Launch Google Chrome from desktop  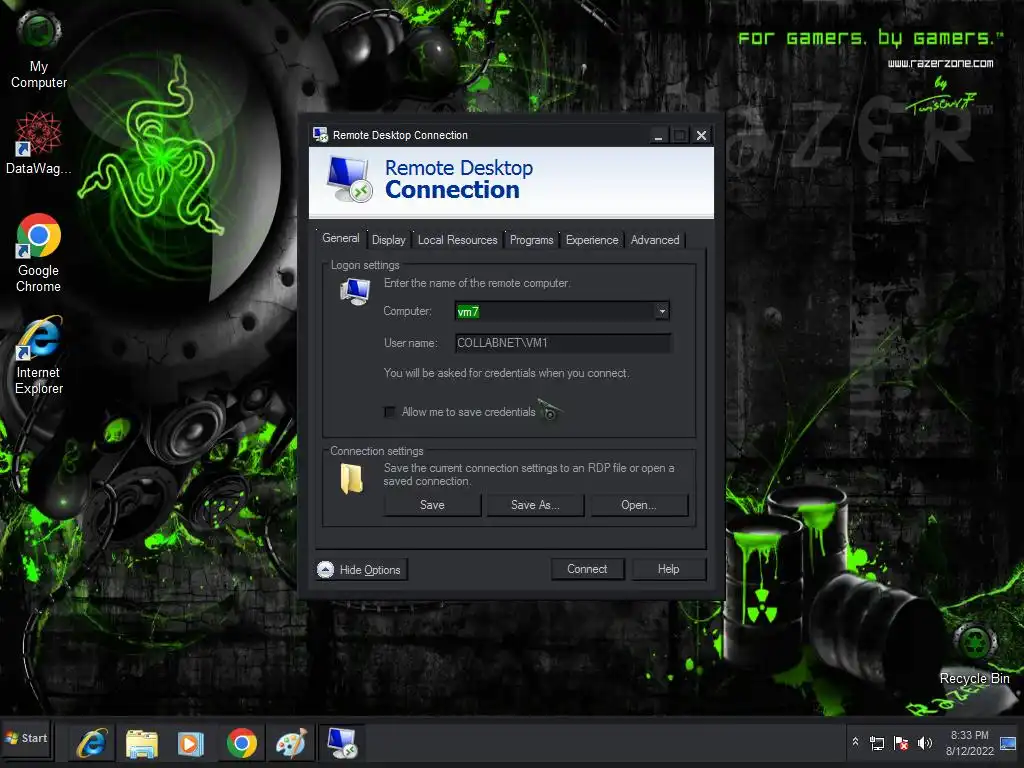tap(39, 253)
